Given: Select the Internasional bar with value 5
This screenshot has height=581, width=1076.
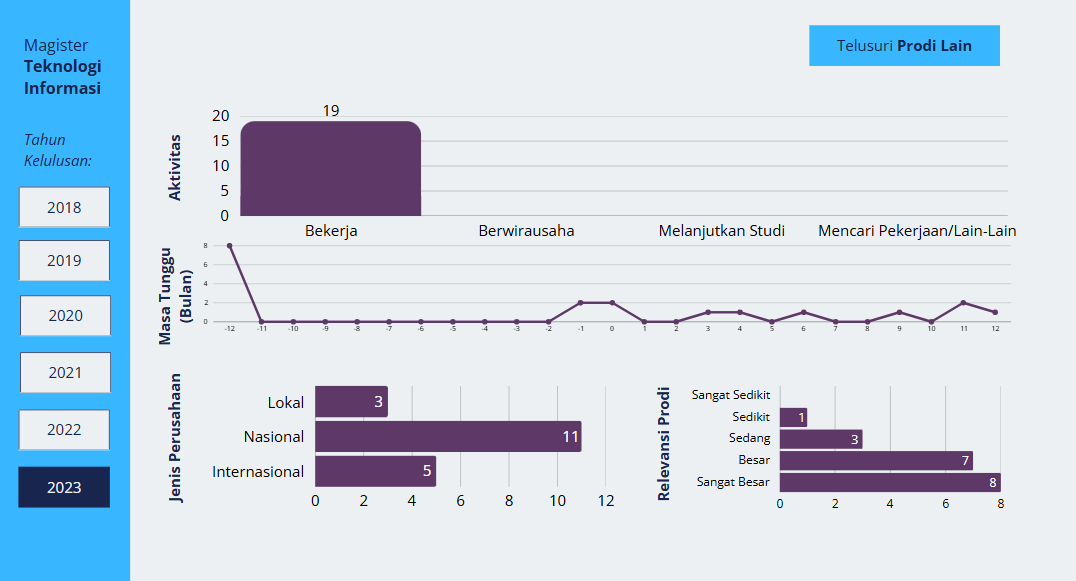Looking at the screenshot, I should click(375, 471).
